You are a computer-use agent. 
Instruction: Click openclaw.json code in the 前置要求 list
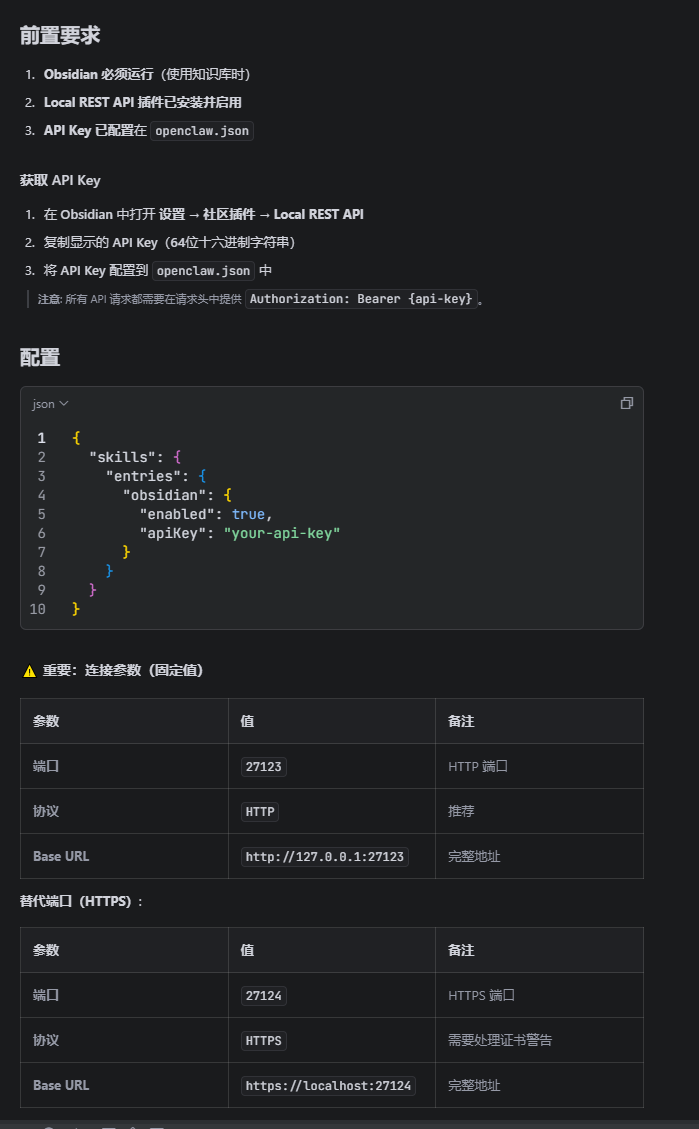[202, 131]
